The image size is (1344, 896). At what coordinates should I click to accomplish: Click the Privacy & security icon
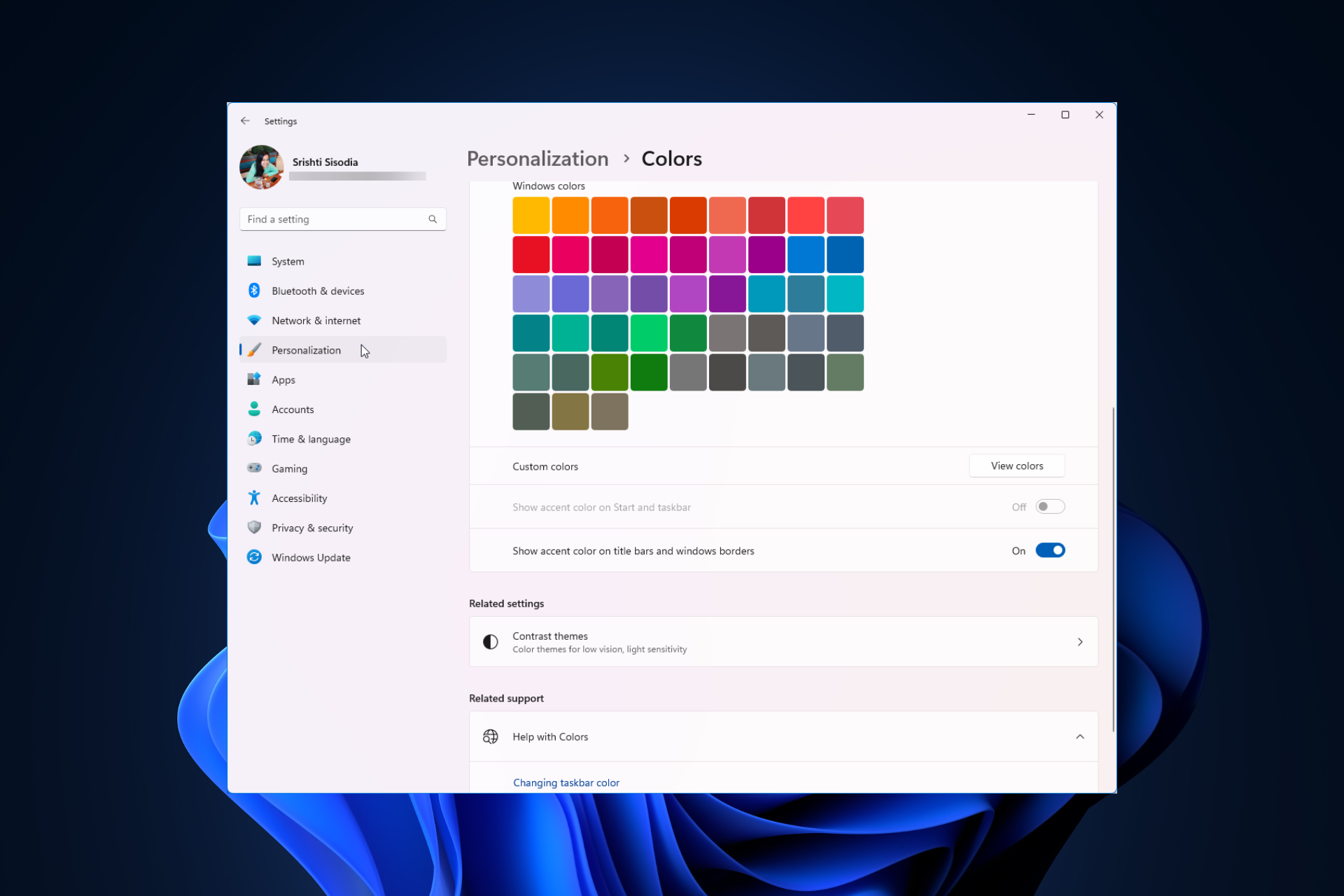coord(254,527)
